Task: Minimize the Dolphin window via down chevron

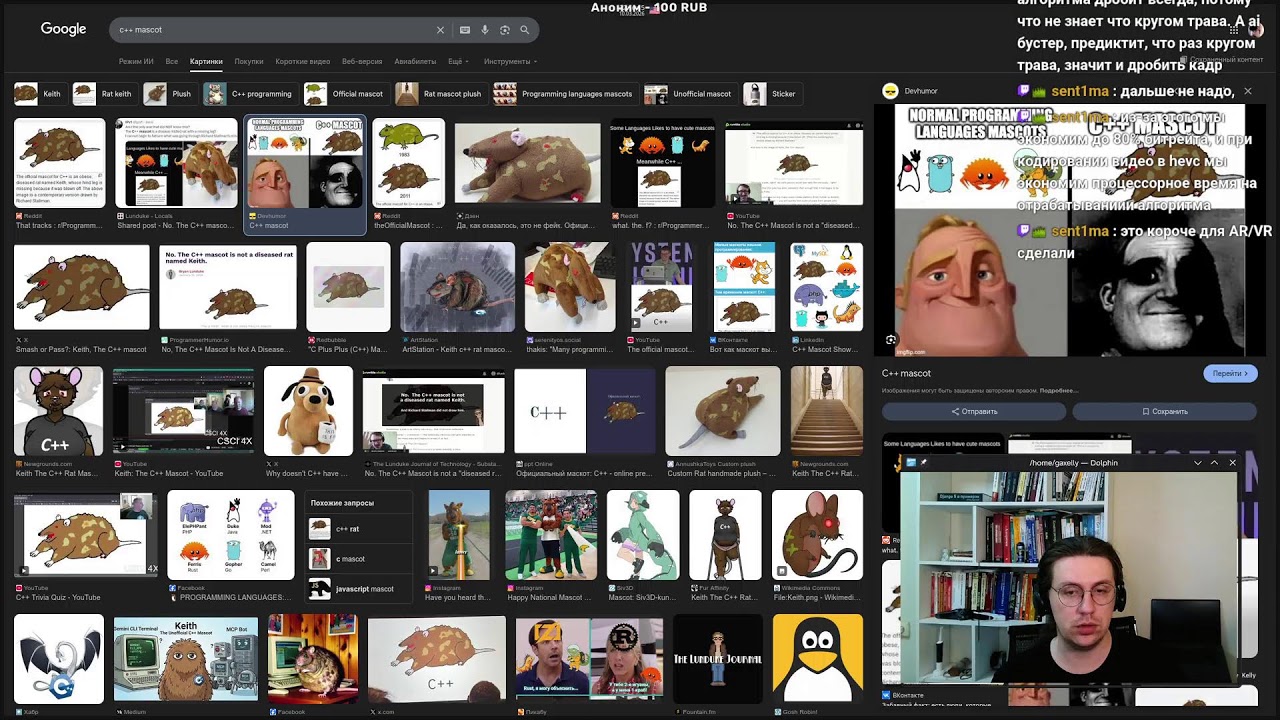Action: (x=1197, y=463)
